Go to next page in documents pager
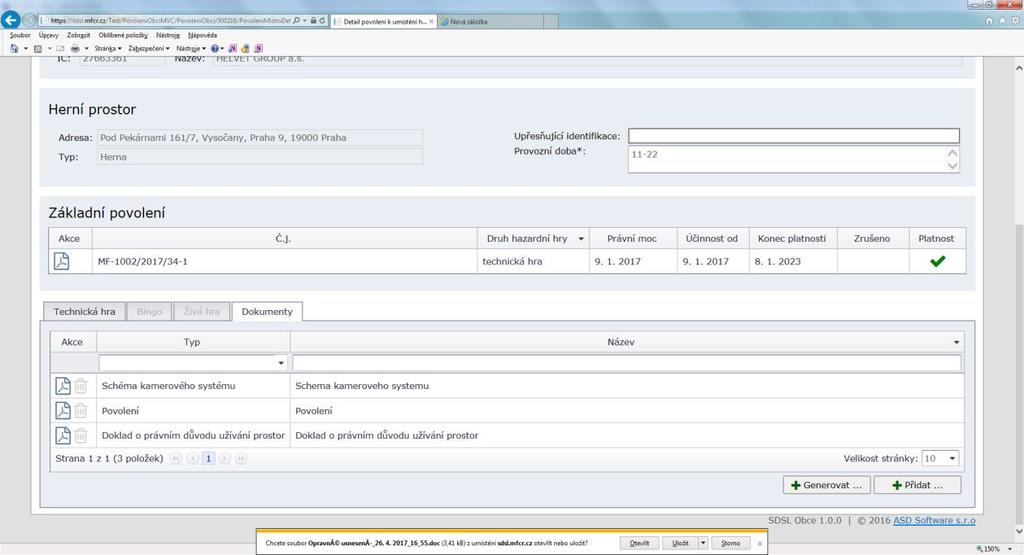Screen dimensions: 1024x555 [x=224, y=458]
